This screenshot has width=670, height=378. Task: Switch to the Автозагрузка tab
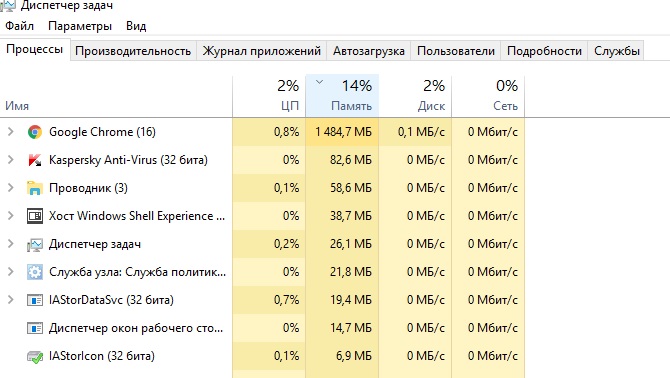pyautogui.click(x=369, y=51)
